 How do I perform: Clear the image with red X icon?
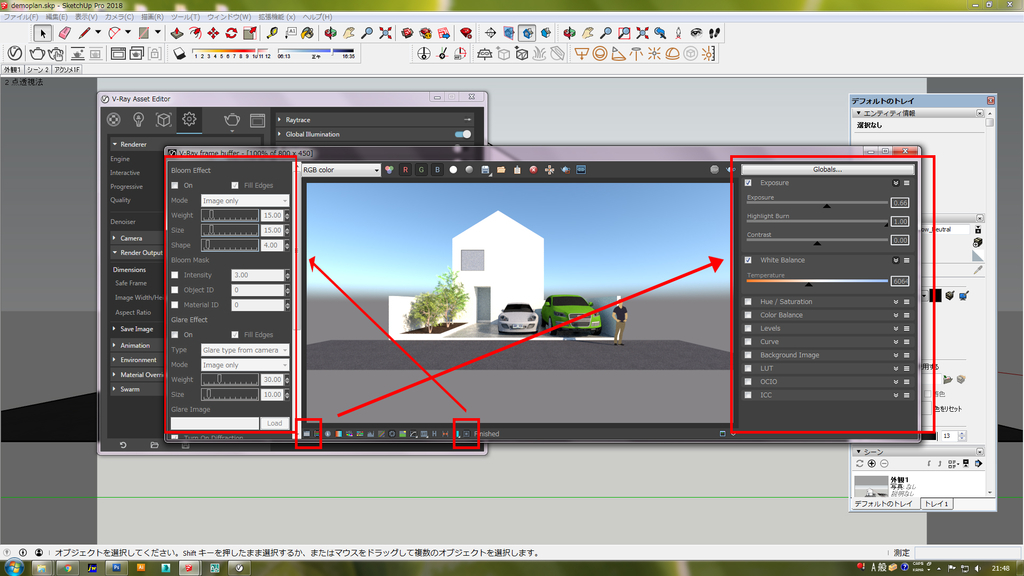pos(533,170)
